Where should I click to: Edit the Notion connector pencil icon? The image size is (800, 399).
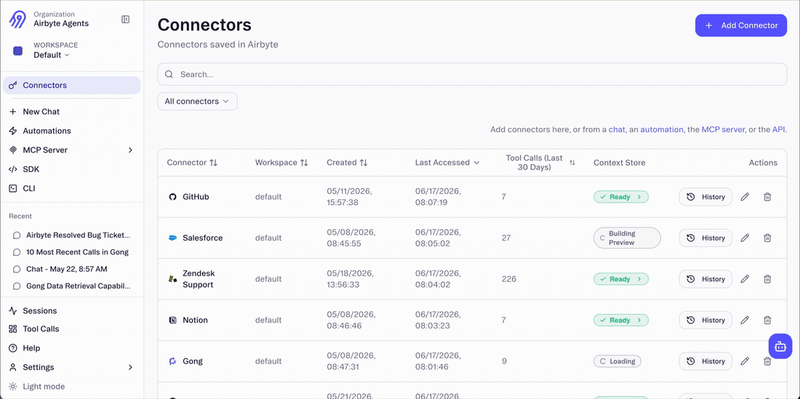(745, 320)
